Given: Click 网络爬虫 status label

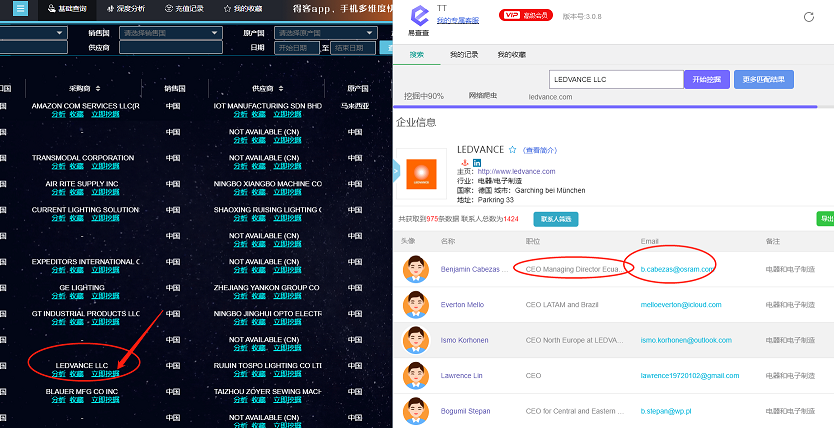Looking at the screenshot, I should pos(482,96).
